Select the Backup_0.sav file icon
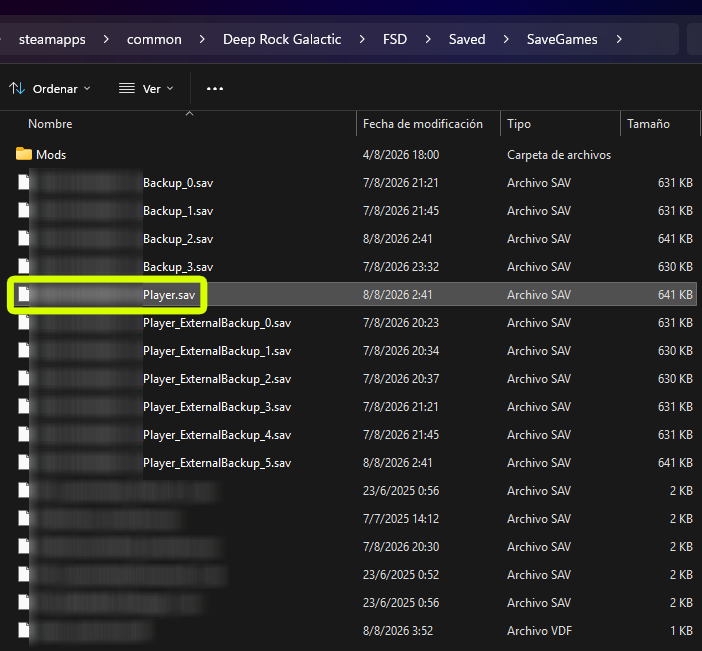 [24, 183]
